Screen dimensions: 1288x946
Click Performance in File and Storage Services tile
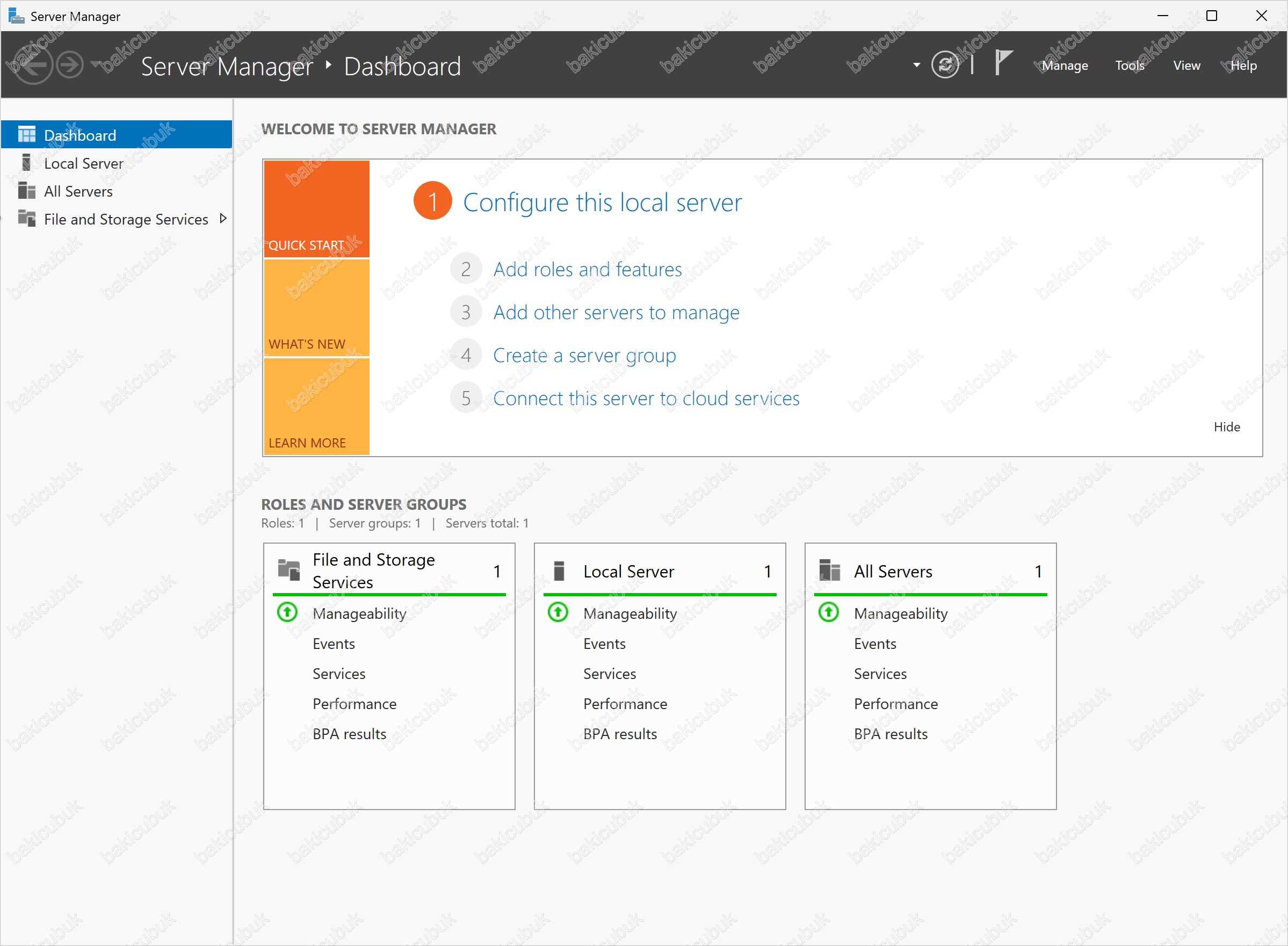coord(354,703)
